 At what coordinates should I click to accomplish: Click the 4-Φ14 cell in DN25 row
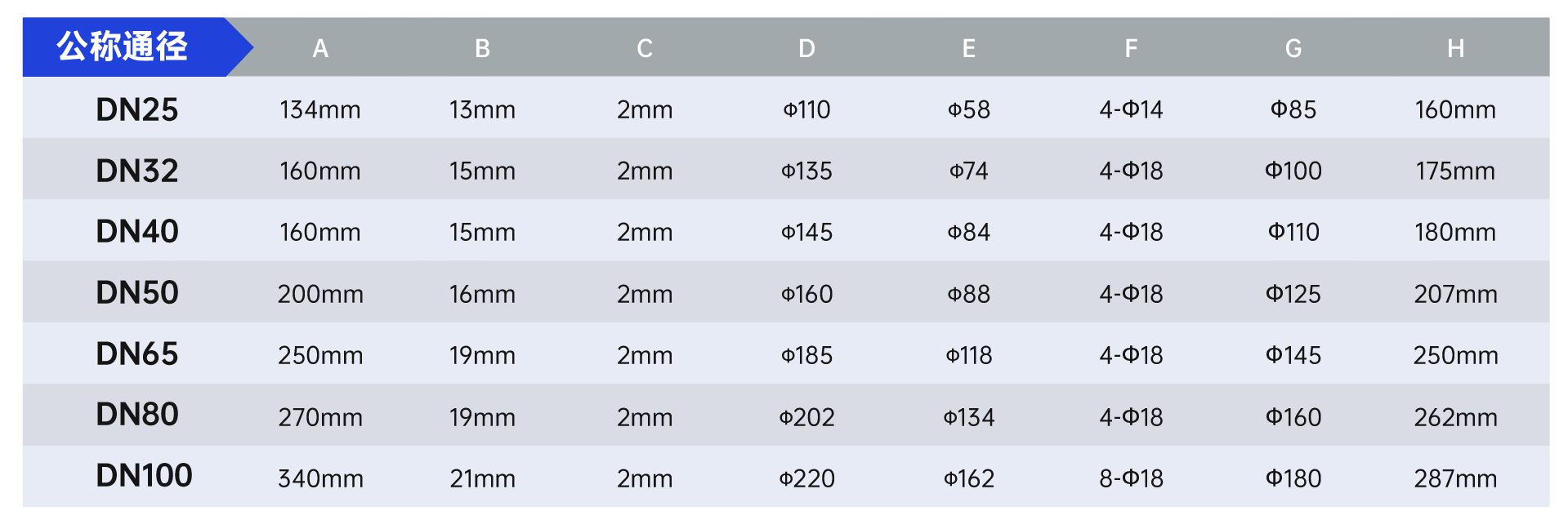coord(1131,109)
